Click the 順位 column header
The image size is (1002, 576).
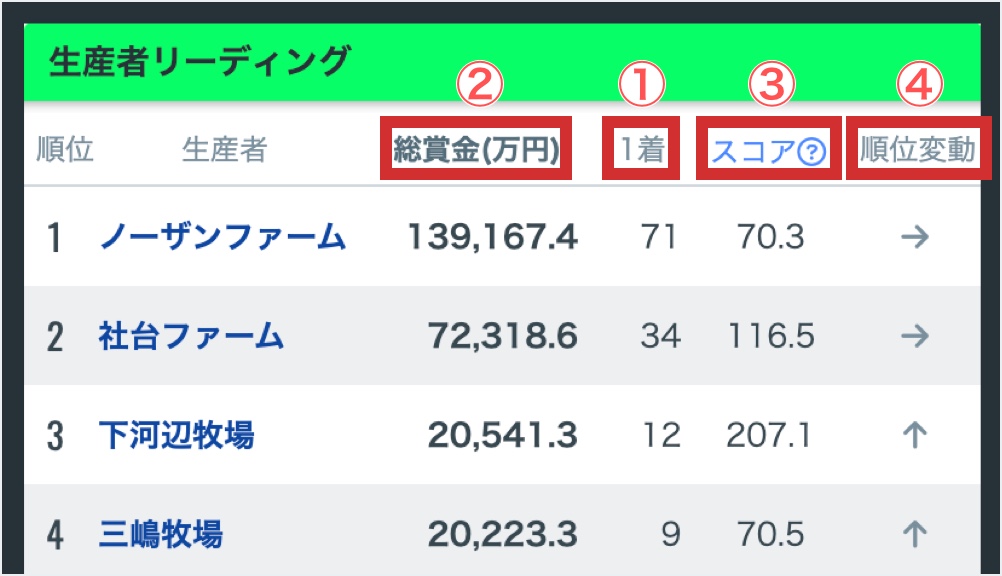(65, 151)
